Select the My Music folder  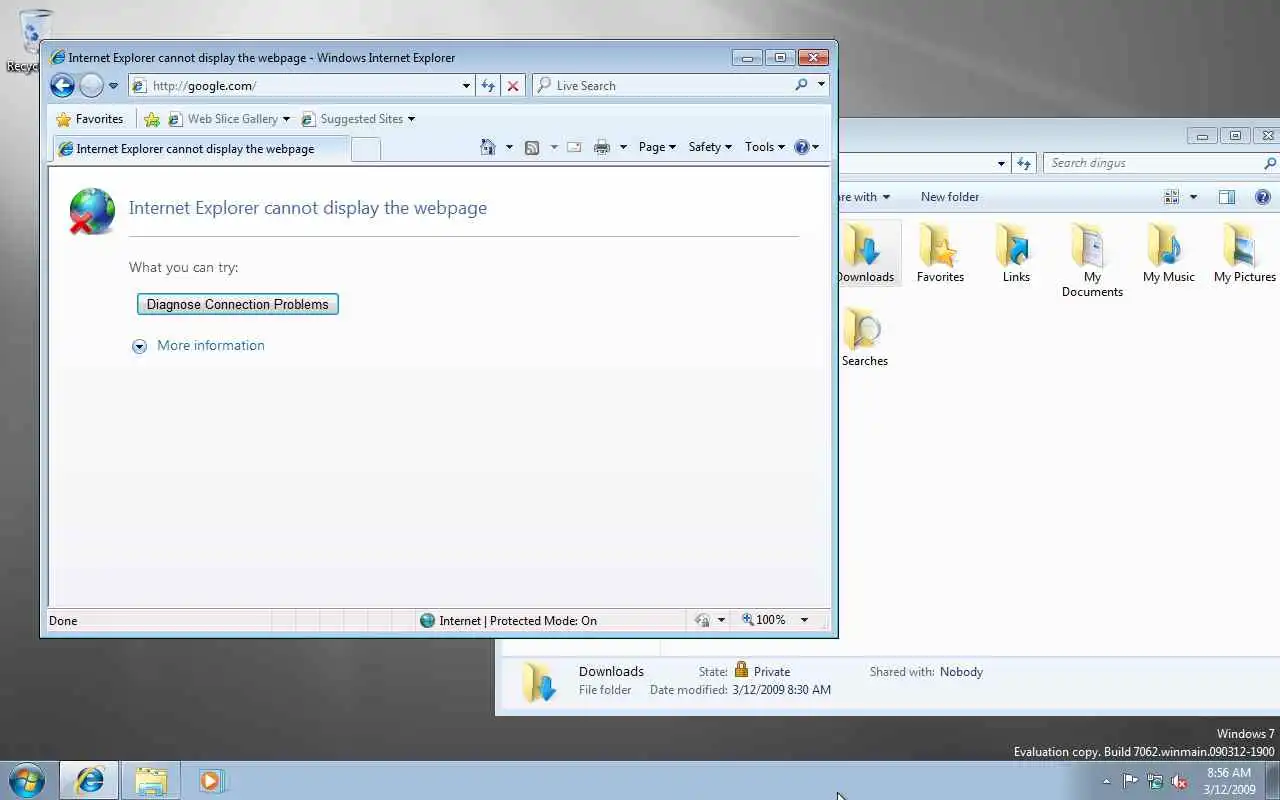point(1169,253)
